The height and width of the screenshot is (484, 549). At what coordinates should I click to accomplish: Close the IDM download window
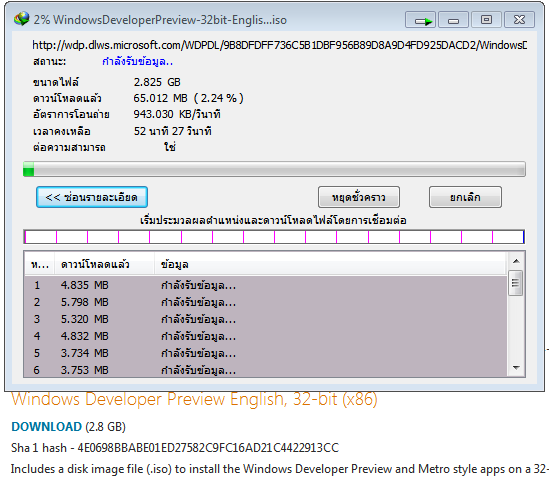pos(519,20)
